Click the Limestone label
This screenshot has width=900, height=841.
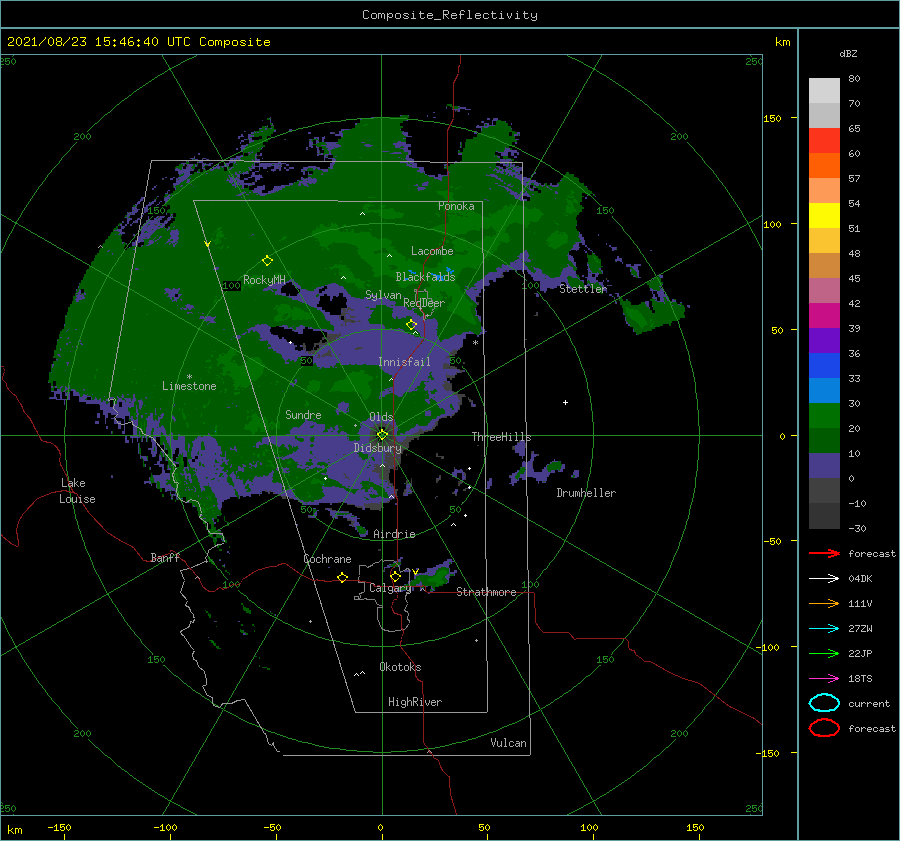(x=189, y=386)
